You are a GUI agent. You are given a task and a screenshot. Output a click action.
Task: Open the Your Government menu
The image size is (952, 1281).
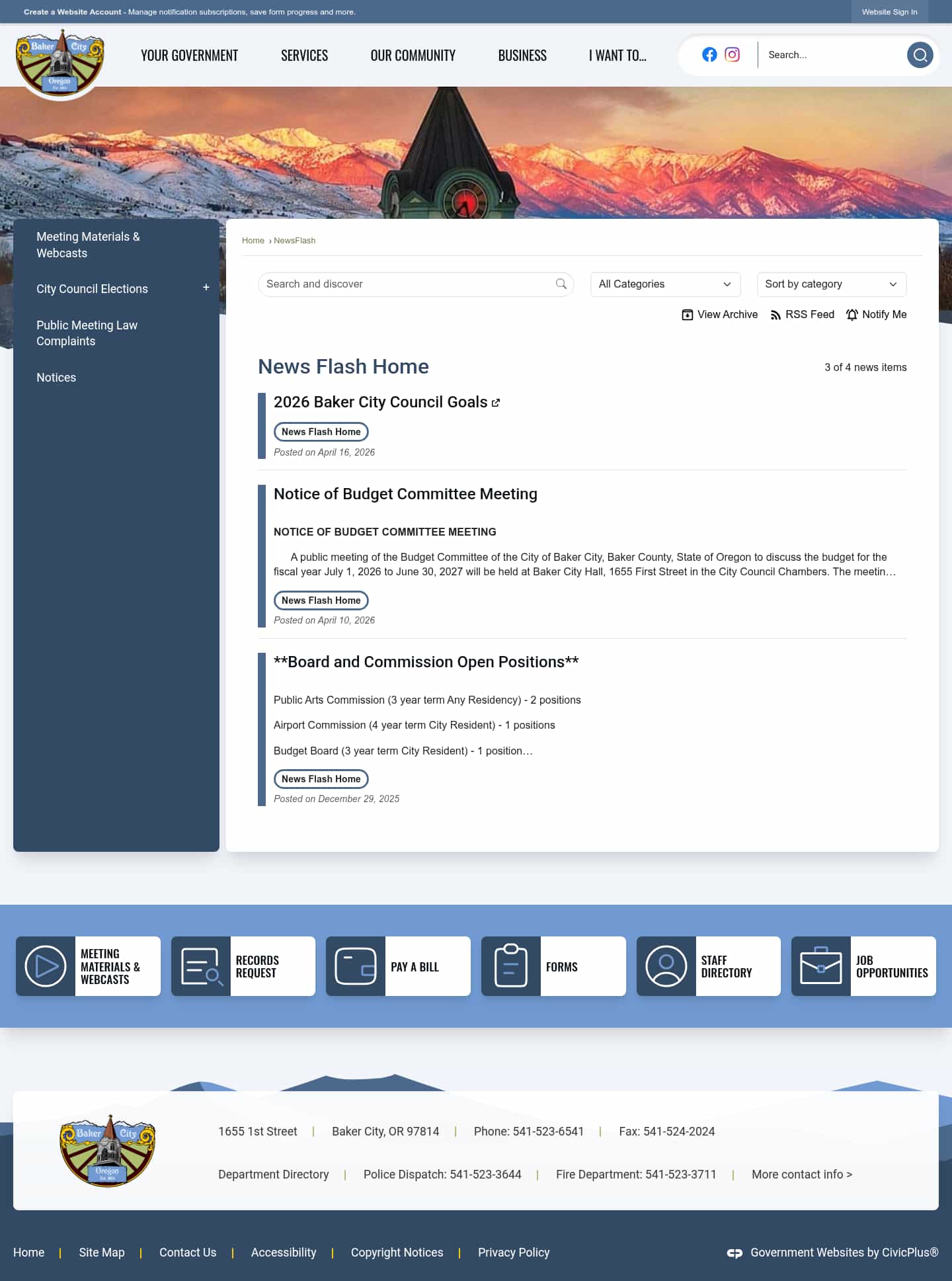[x=190, y=56]
